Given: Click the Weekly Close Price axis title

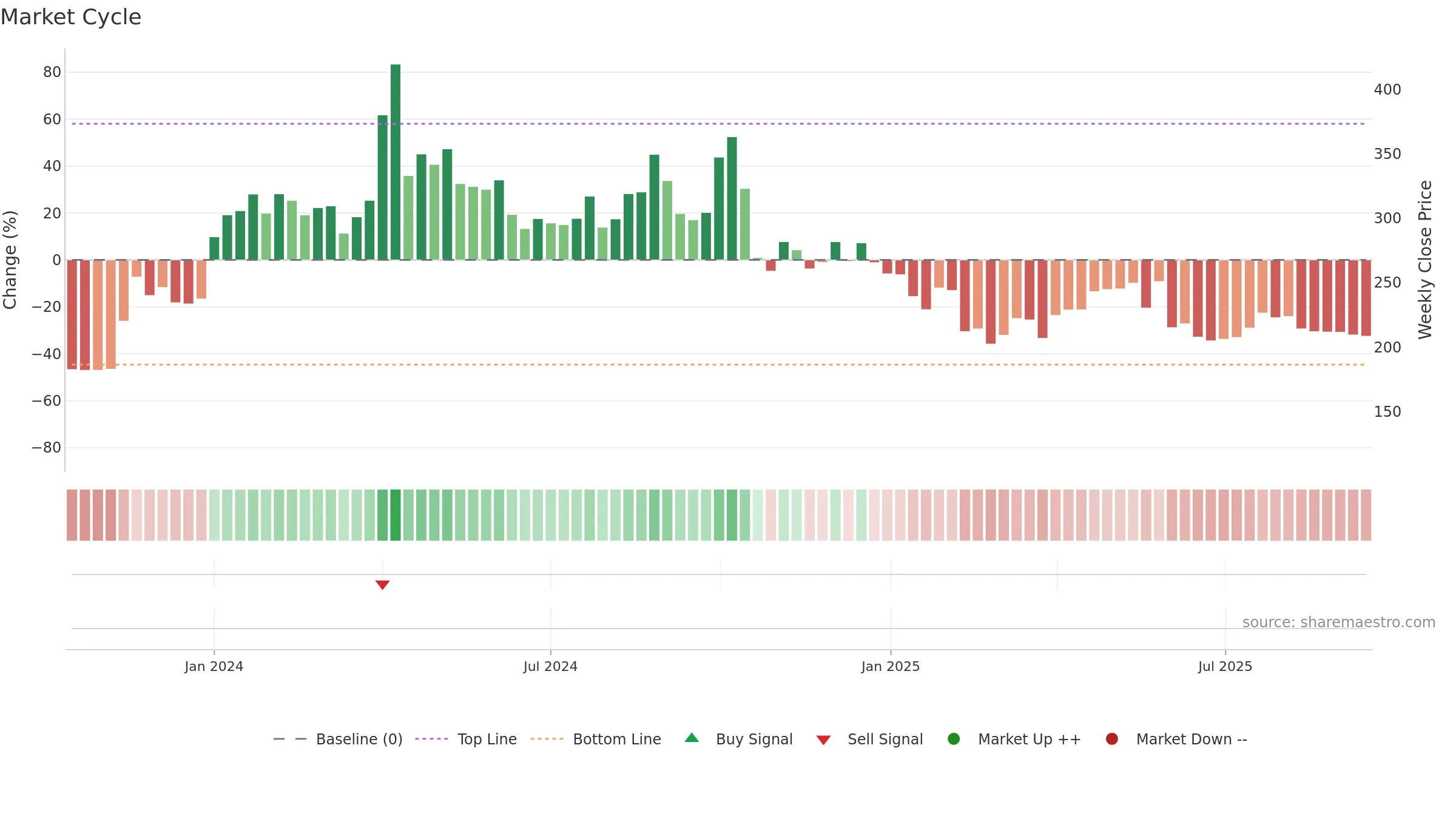Looking at the screenshot, I should click(x=1425, y=260).
